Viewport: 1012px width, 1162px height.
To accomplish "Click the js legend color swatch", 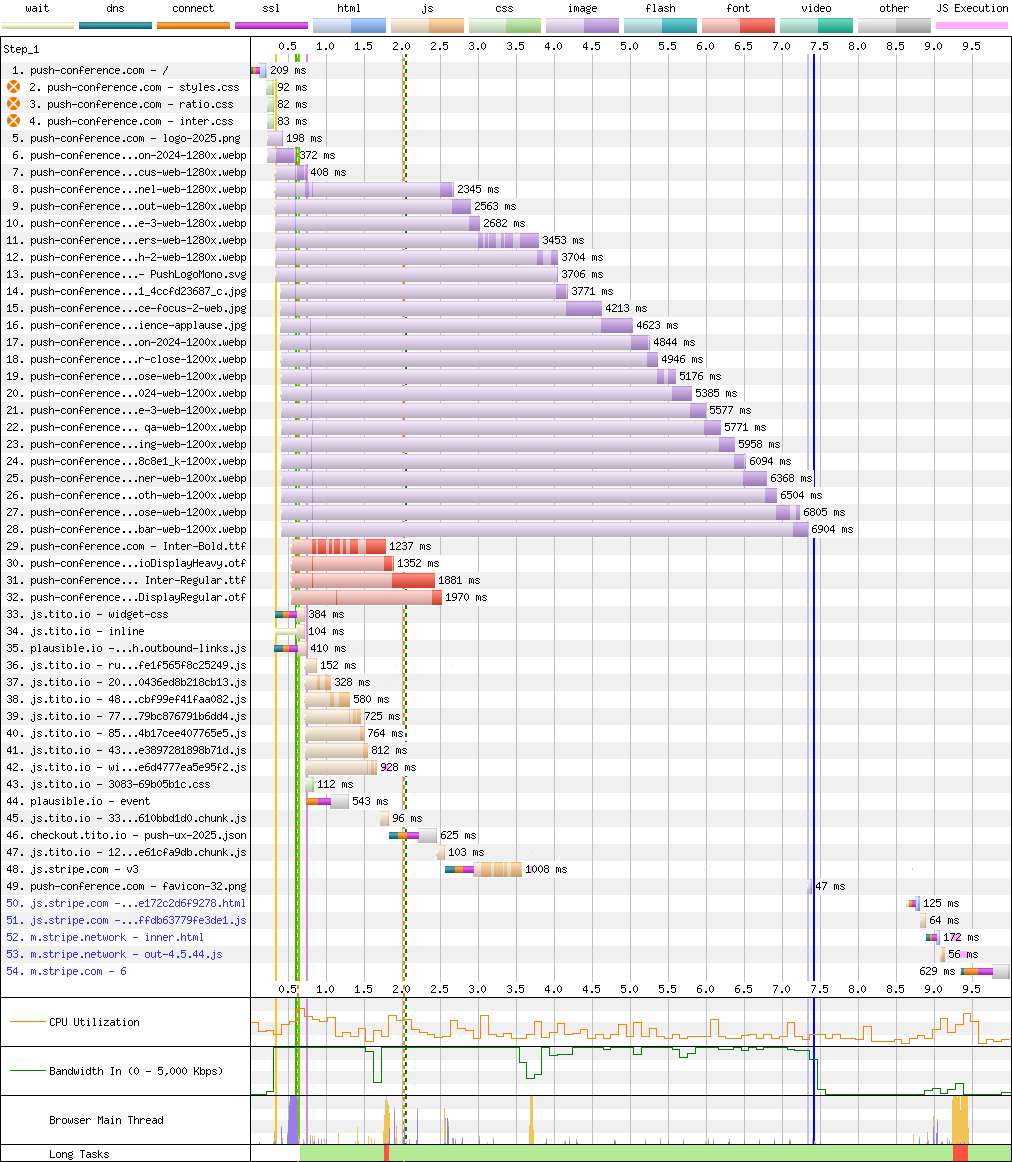I will pos(427,26).
